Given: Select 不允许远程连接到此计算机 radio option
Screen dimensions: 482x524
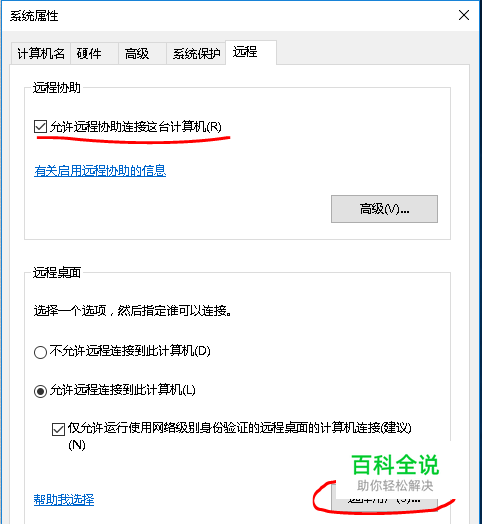Looking at the screenshot, I should (x=40, y=352).
